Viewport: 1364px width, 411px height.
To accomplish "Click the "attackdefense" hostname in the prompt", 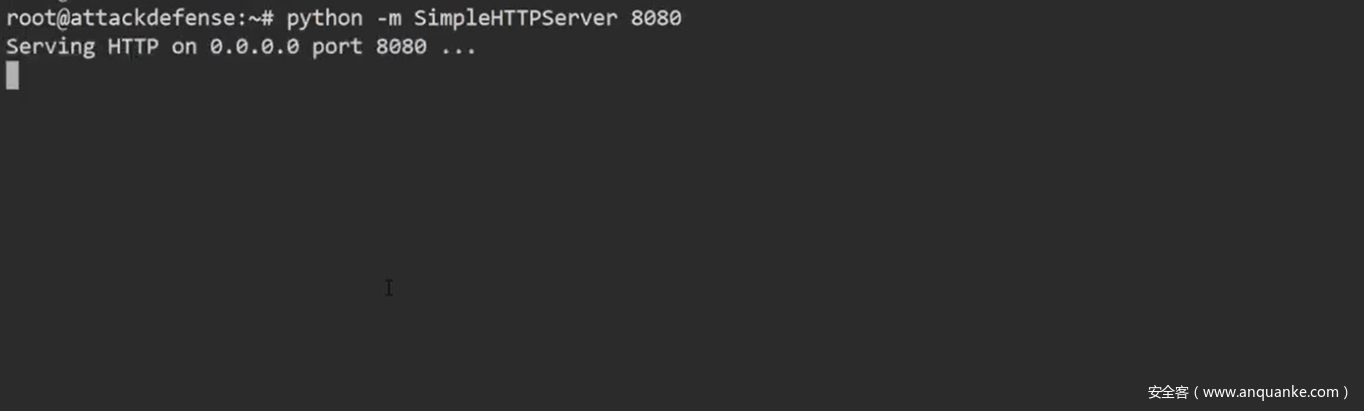I will [x=152, y=18].
